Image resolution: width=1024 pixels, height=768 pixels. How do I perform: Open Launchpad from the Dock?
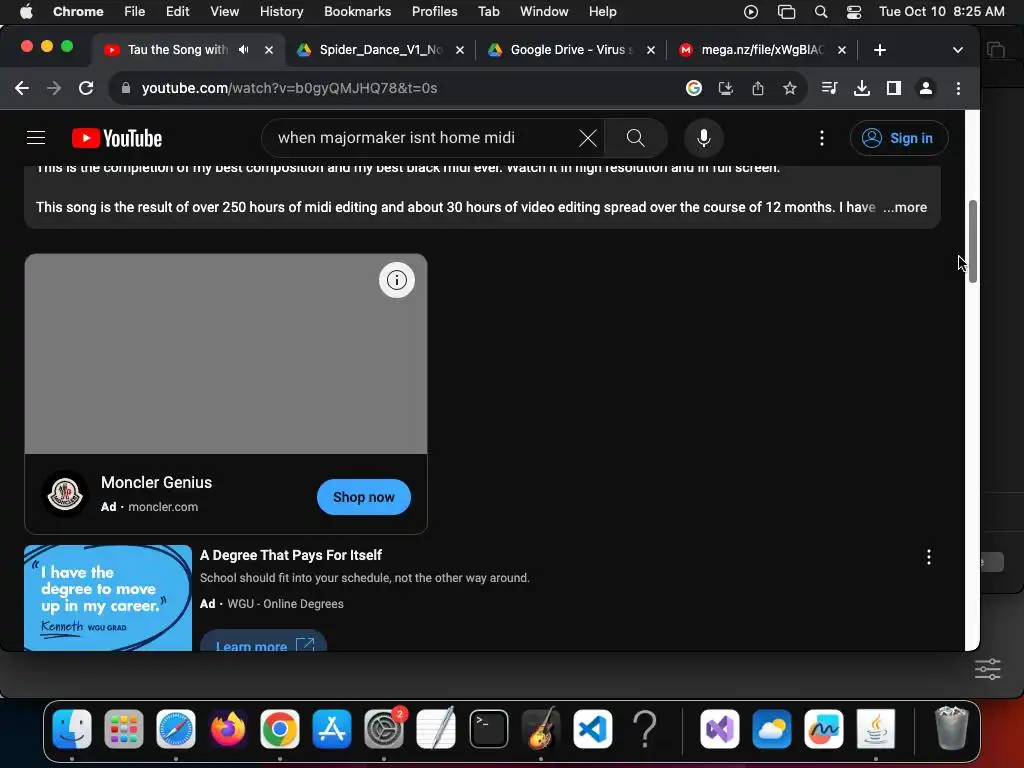(x=123, y=729)
